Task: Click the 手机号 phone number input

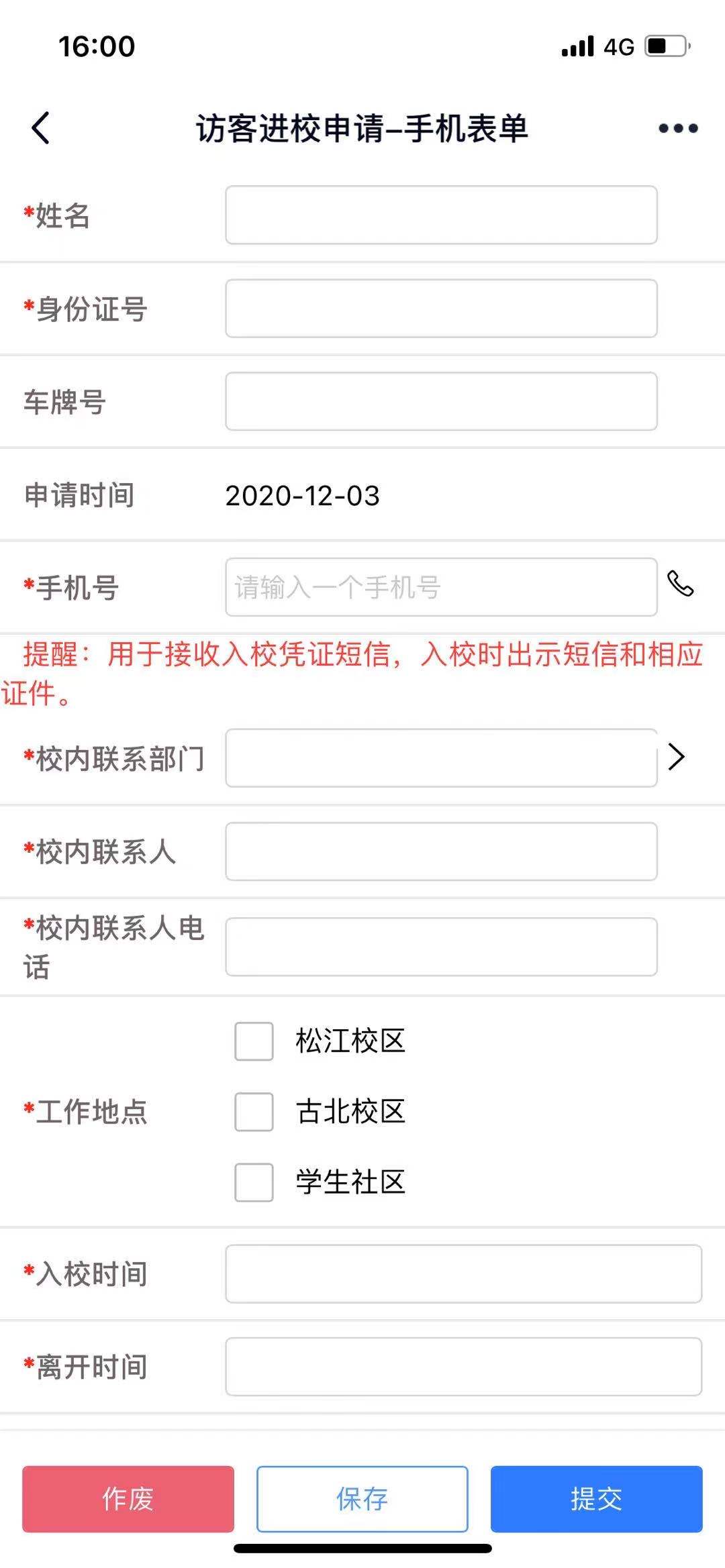Action: pyautogui.click(x=441, y=587)
